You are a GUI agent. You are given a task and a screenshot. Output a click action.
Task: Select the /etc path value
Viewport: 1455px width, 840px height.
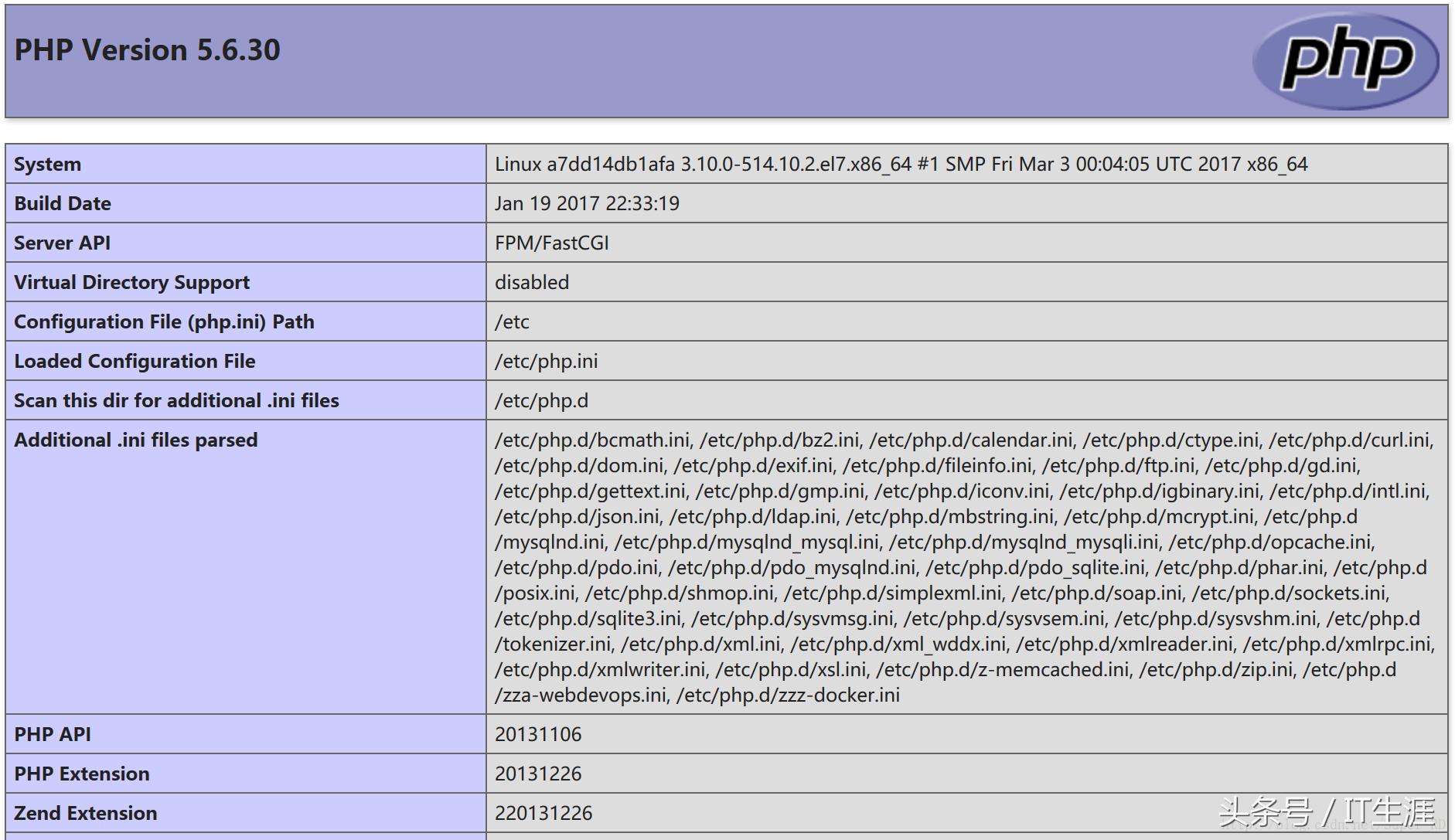(512, 321)
